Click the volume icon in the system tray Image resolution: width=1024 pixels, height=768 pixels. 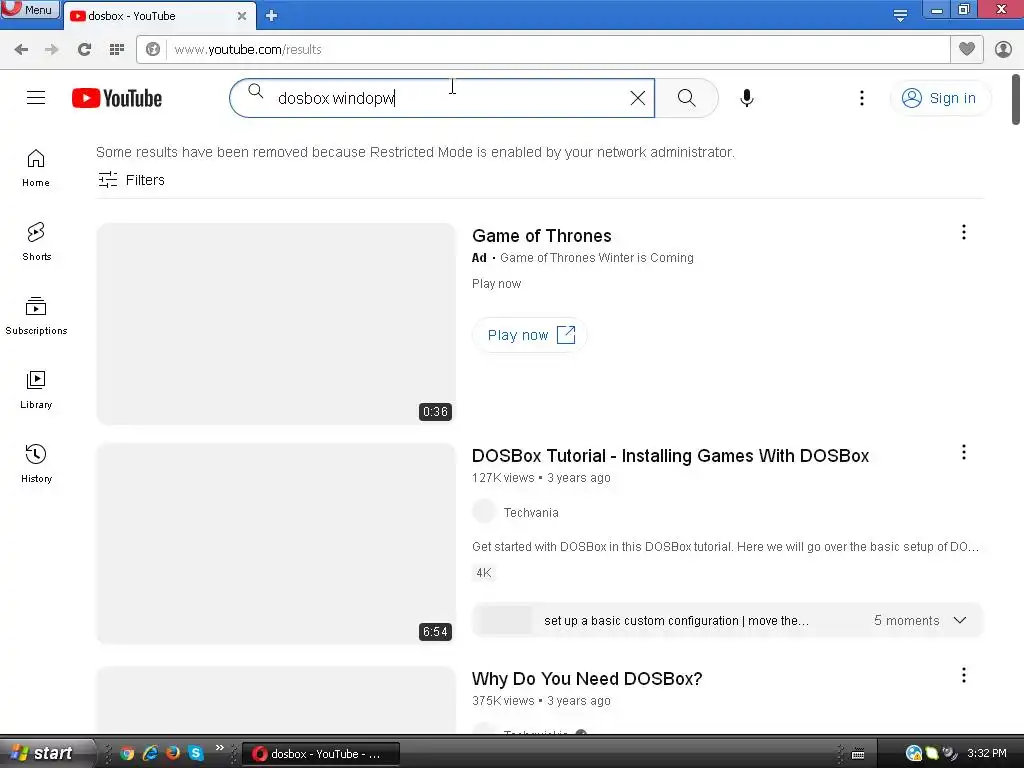pos(949,753)
